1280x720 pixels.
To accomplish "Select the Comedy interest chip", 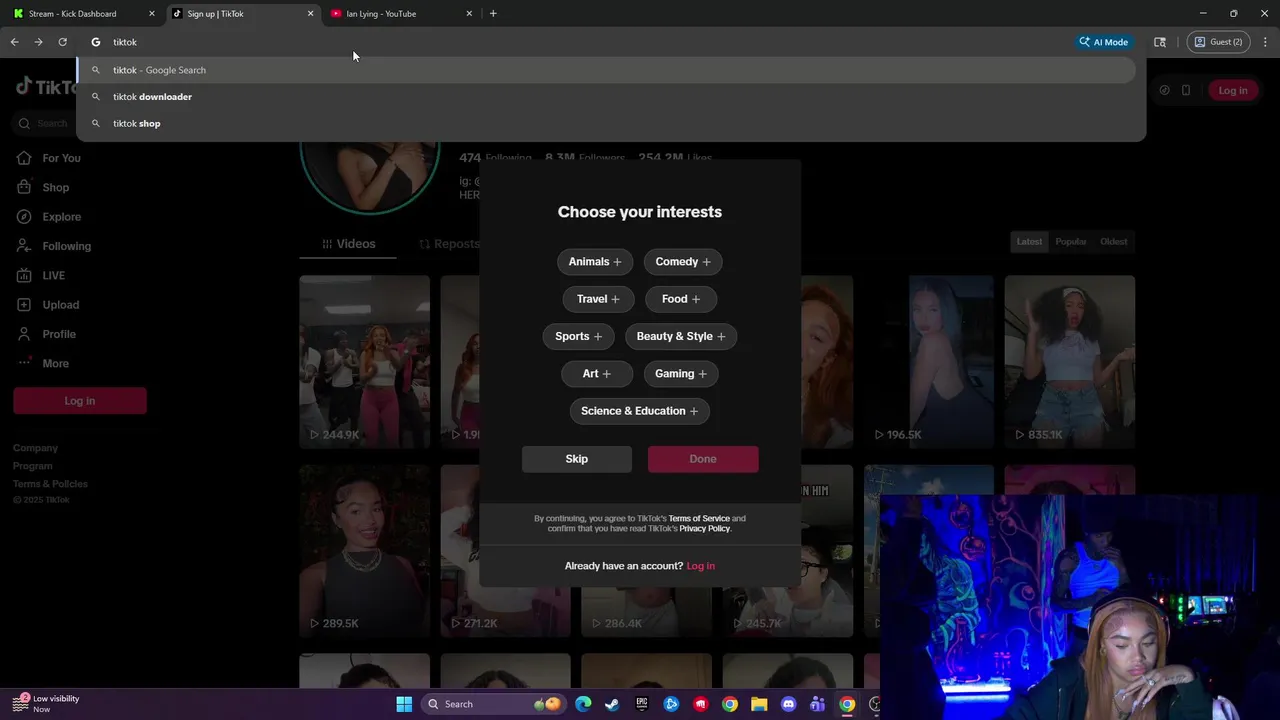I will pyautogui.click(x=683, y=262).
